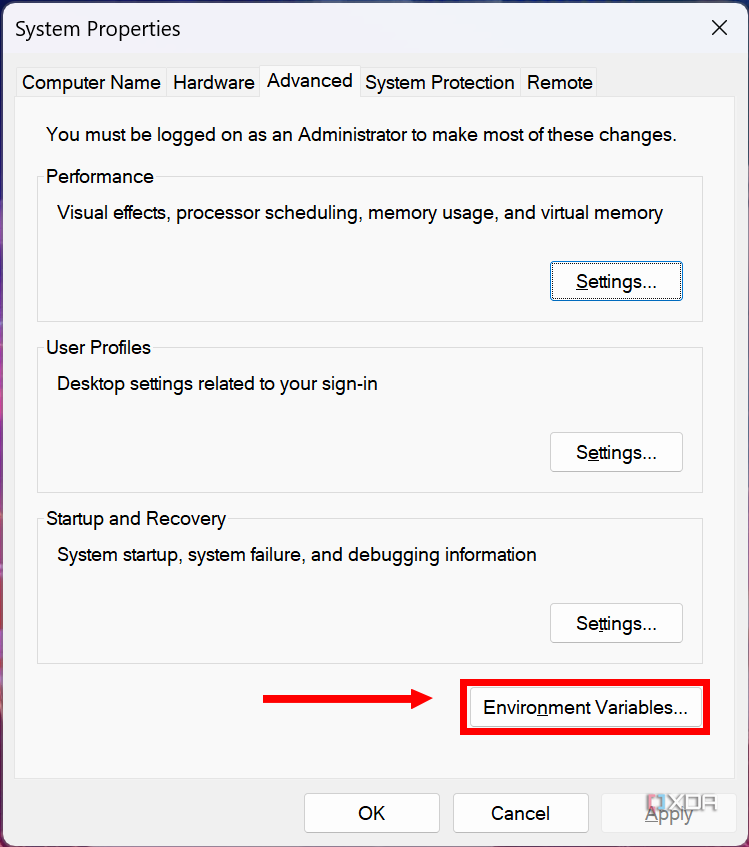This screenshot has height=847, width=749.
Task: Switch to the System Protection tab
Action: [x=439, y=82]
